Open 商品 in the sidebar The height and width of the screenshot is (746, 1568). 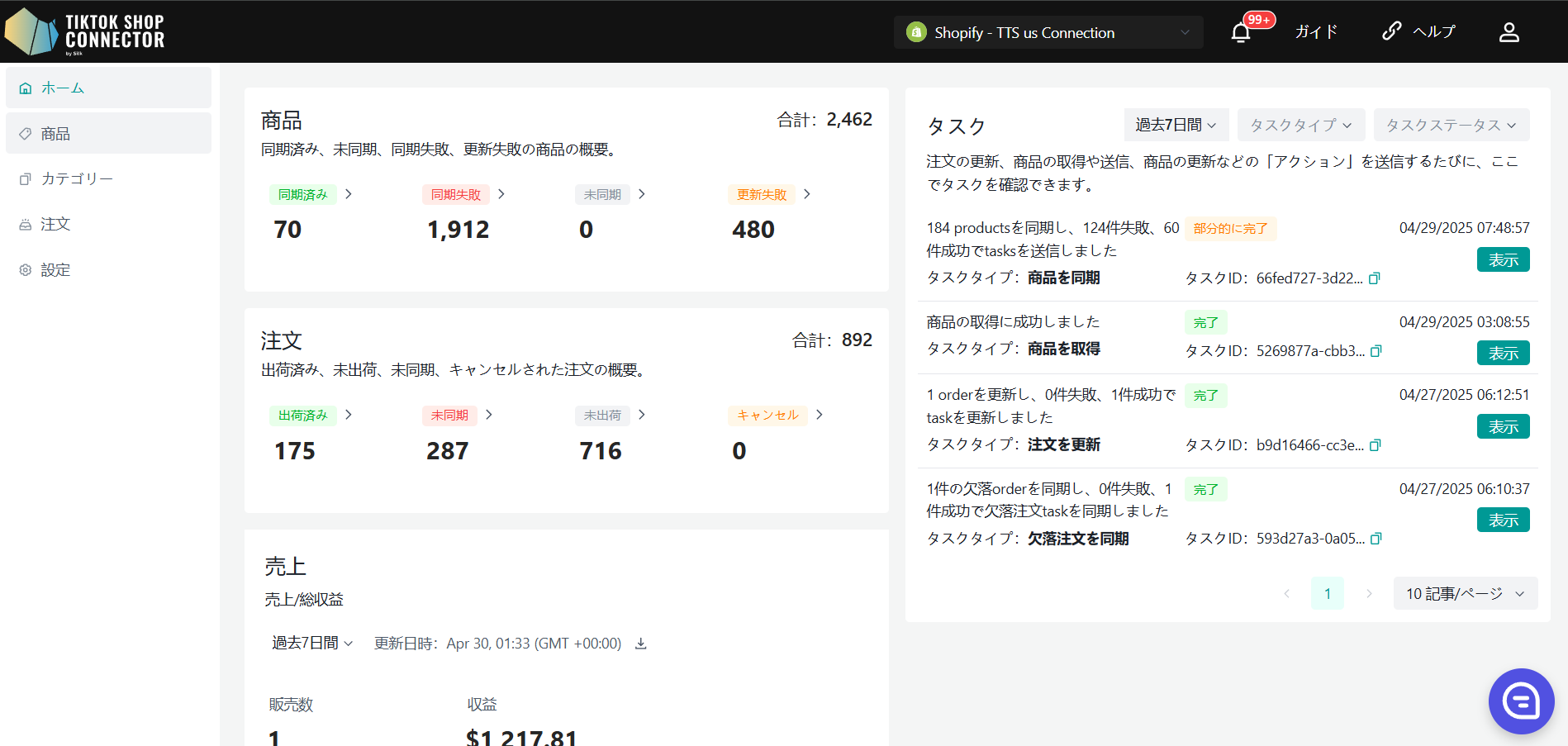(x=108, y=133)
